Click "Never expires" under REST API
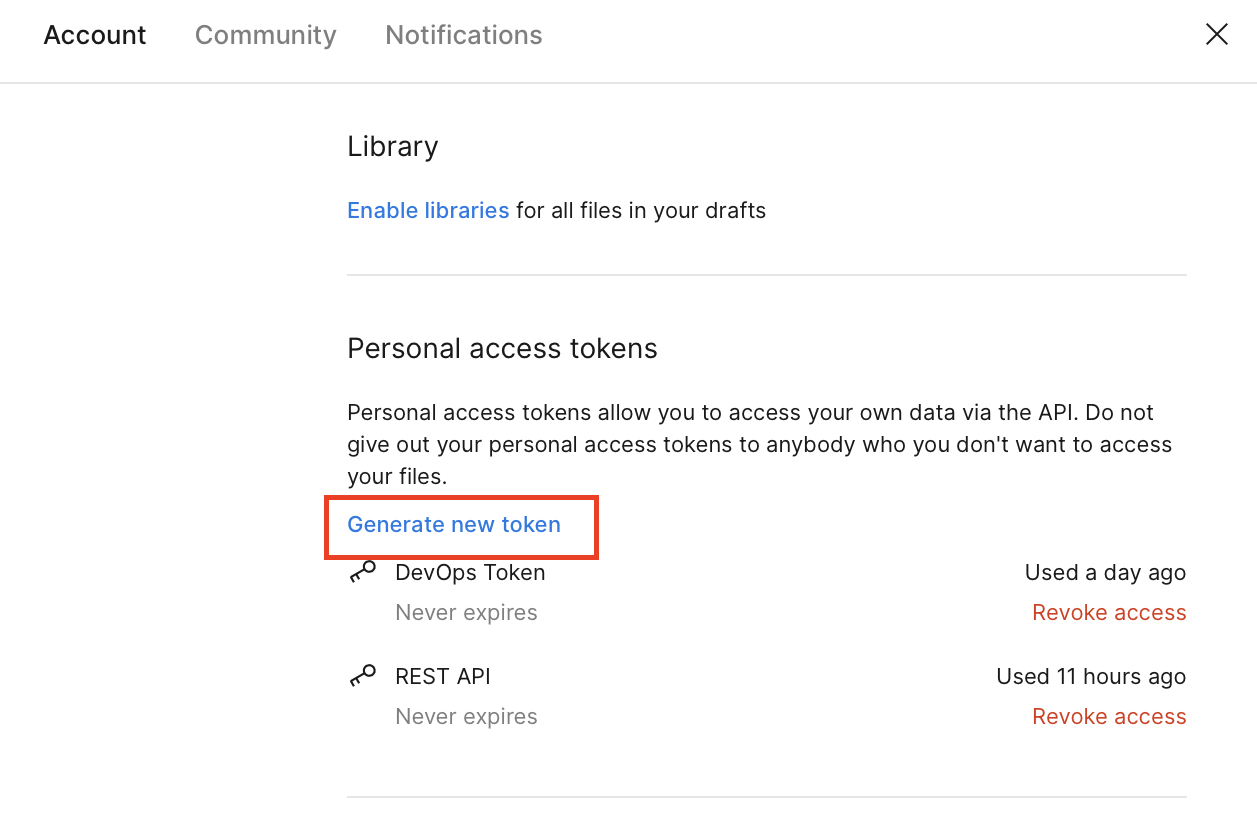The width and height of the screenshot is (1257, 825). [x=466, y=716]
